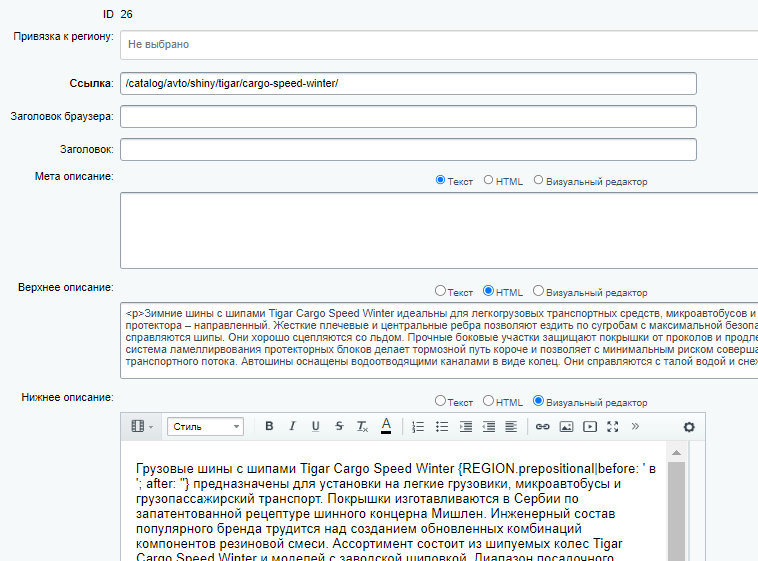Insert a hyperlink via the link icon
Image resolution: width=758 pixels, height=561 pixels.
pyautogui.click(x=543, y=426)
